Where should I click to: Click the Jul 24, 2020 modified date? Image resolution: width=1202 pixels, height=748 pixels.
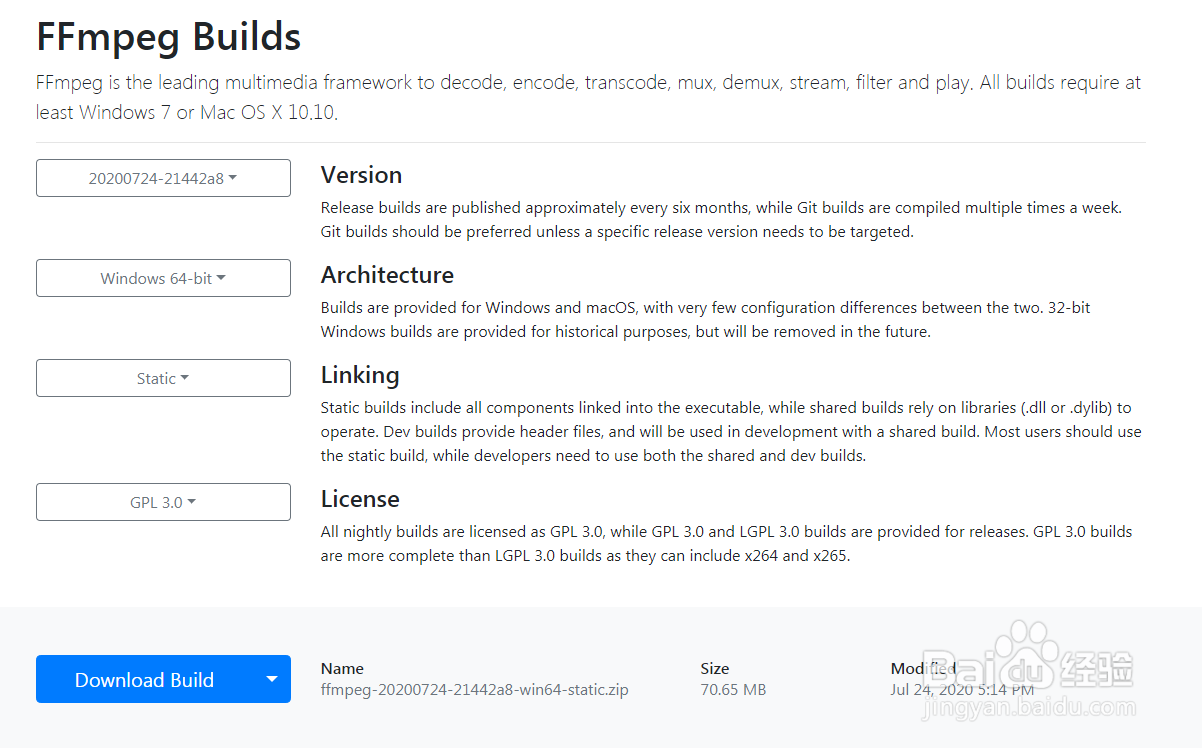(x=962, y=689)
